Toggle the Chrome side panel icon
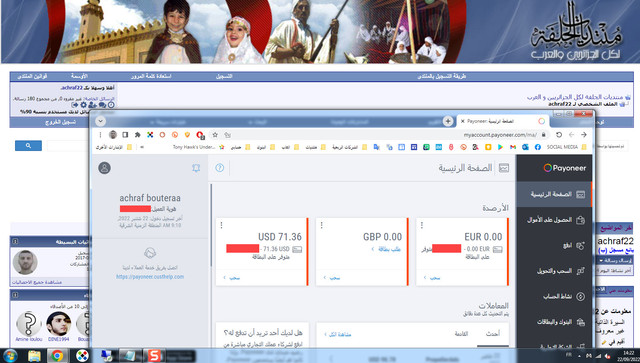The image size is (640, 363). [x=125, y=135]
